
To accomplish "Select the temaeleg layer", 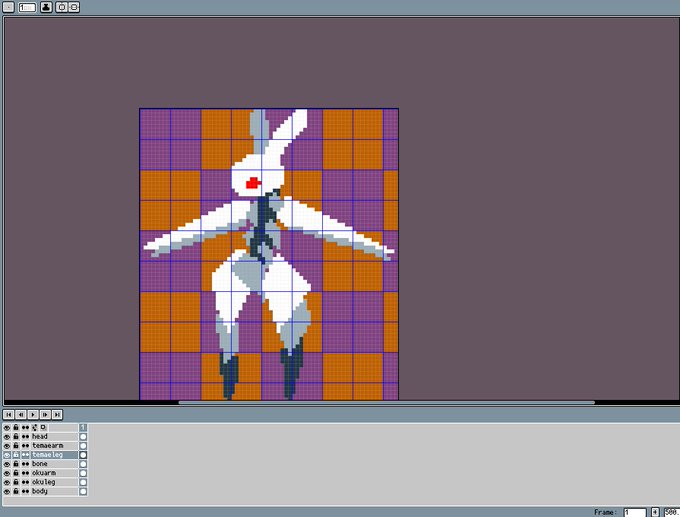I will click(x=54, y=455).
